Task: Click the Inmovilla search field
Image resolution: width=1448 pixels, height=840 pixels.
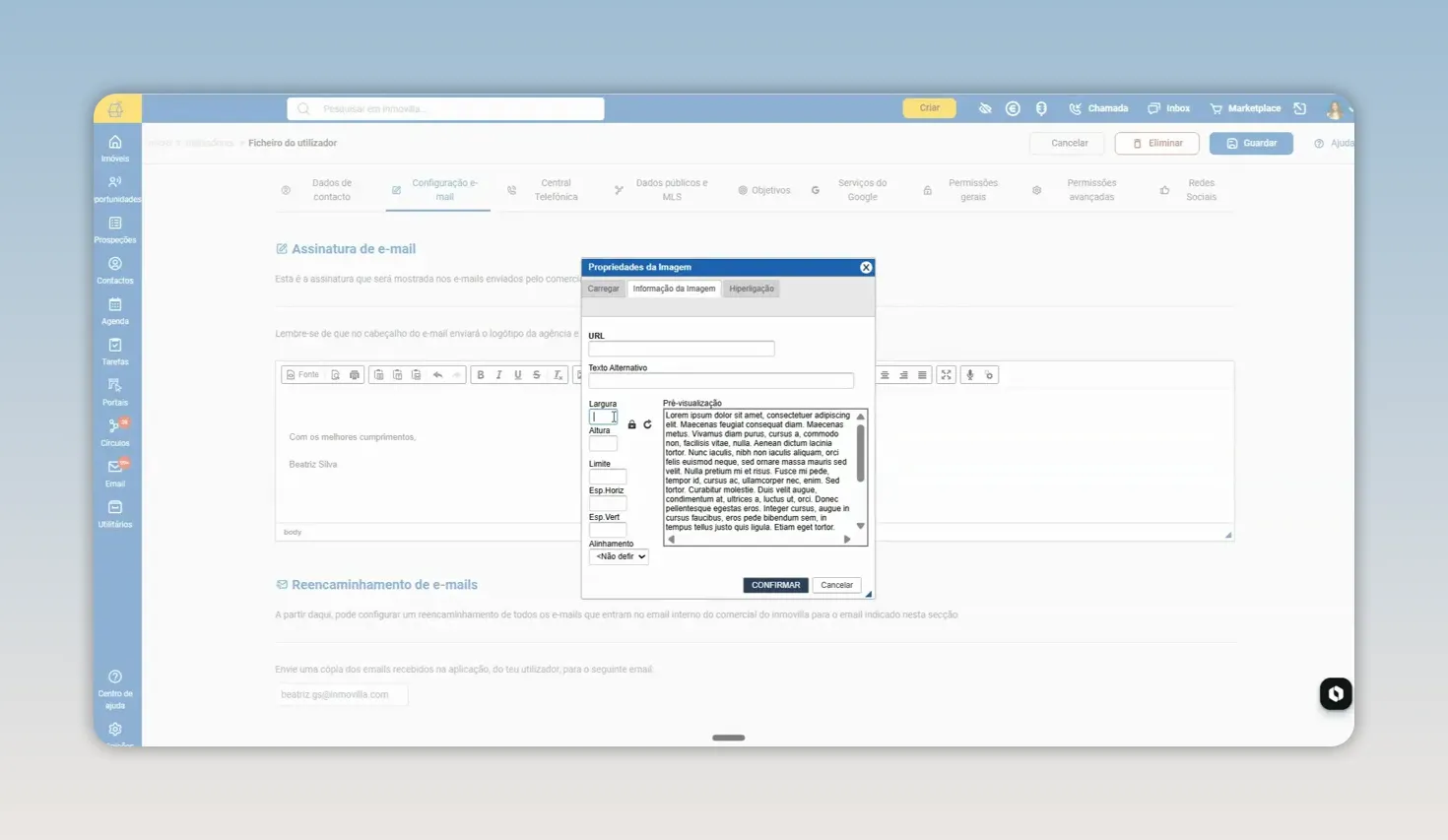Action: click(x=445, y=108)
